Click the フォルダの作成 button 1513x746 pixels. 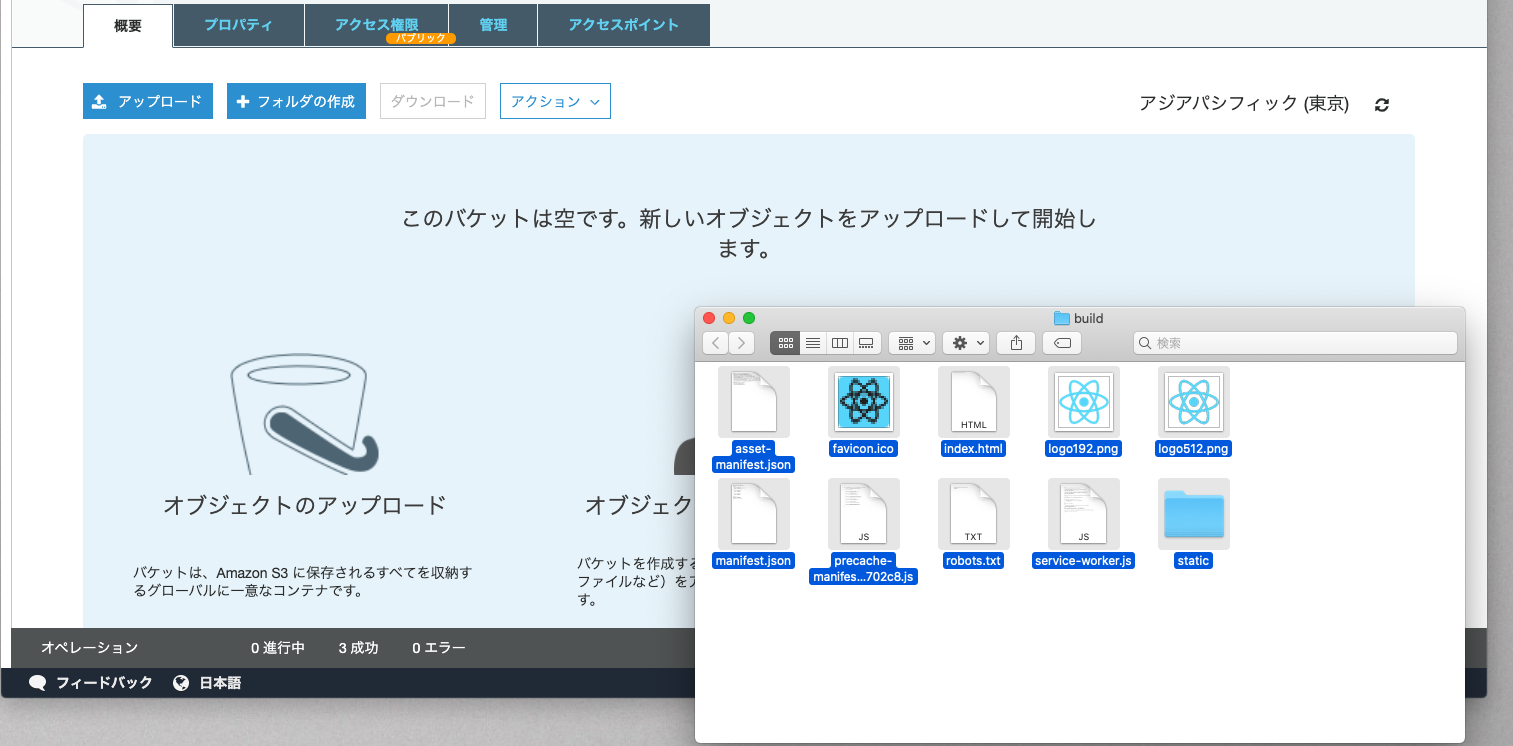296,101
